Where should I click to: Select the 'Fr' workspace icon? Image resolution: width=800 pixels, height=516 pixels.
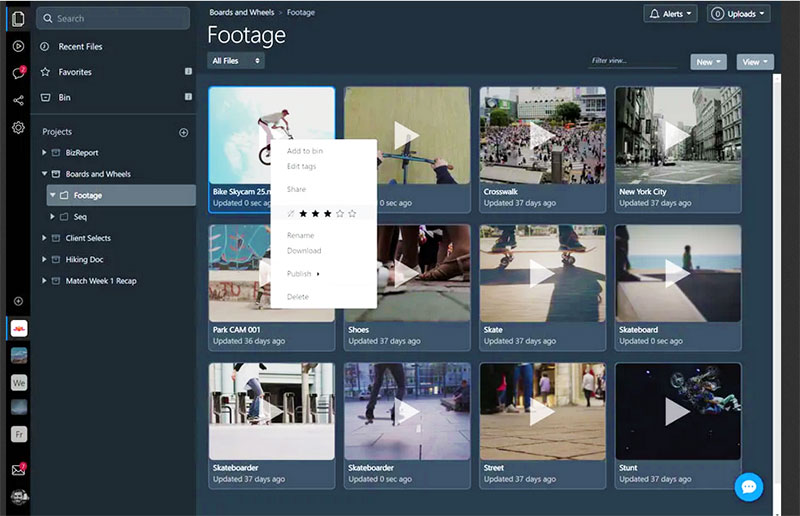[19, 434]
